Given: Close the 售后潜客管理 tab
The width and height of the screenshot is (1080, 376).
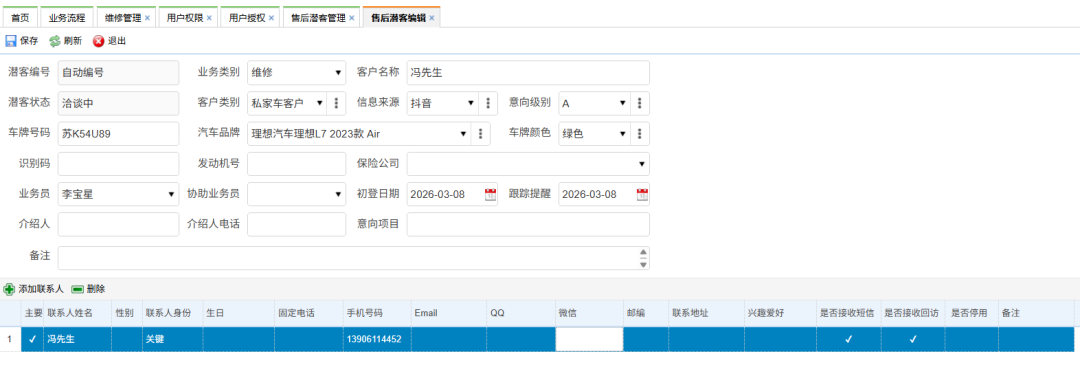Looking at the screenshot, I should click(351, 18).
